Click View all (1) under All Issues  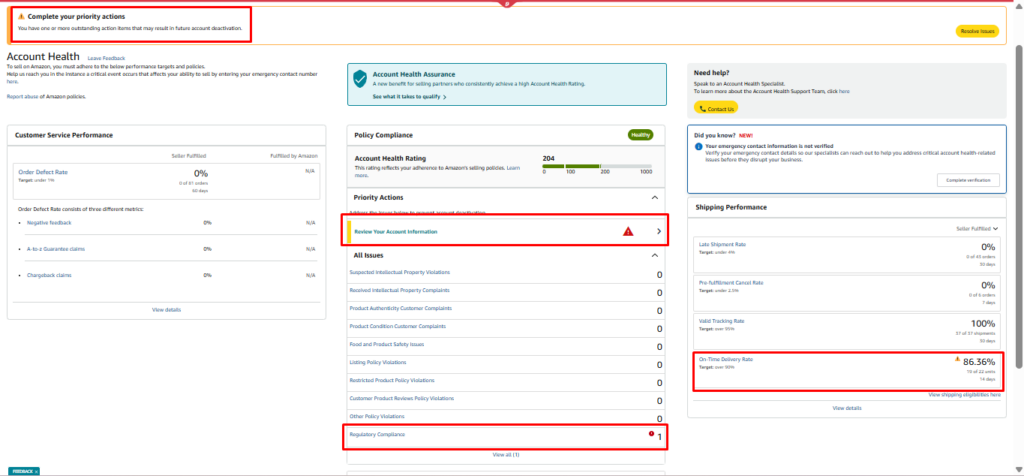[x=506, y=454]
